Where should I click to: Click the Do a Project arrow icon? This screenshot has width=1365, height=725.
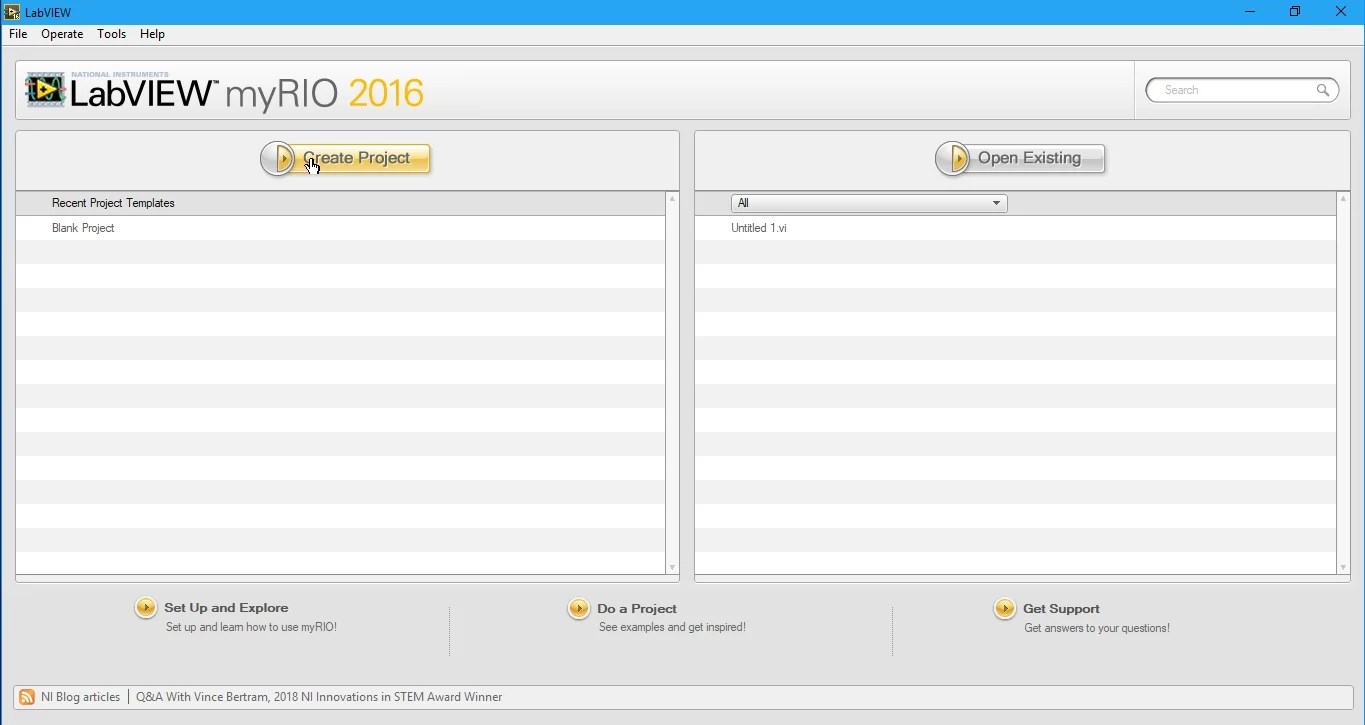[x=579, y=608]
